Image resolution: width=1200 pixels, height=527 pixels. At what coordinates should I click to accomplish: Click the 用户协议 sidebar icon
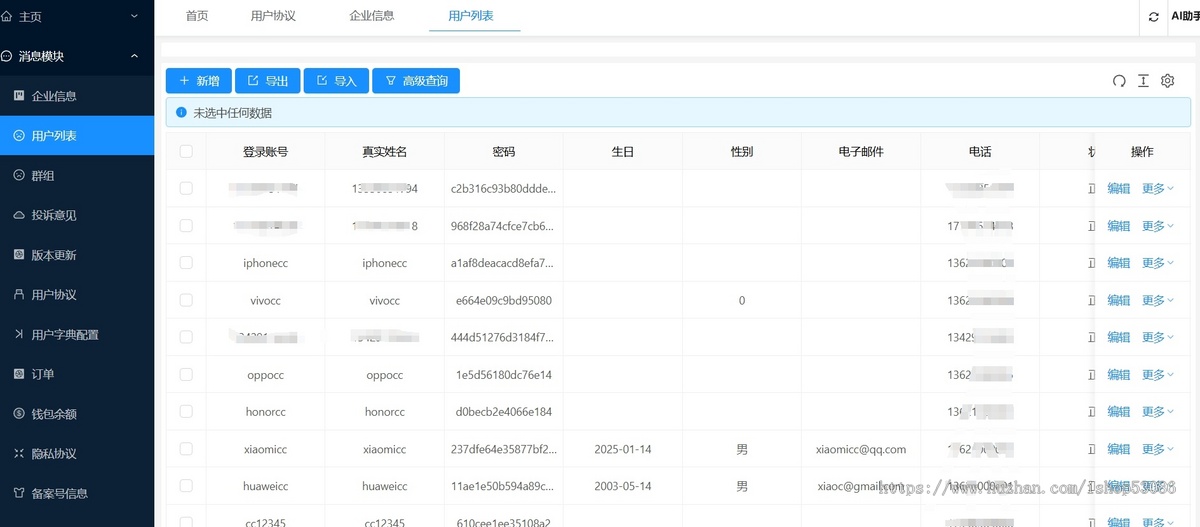pyautogui.click(x=19, y=294)
